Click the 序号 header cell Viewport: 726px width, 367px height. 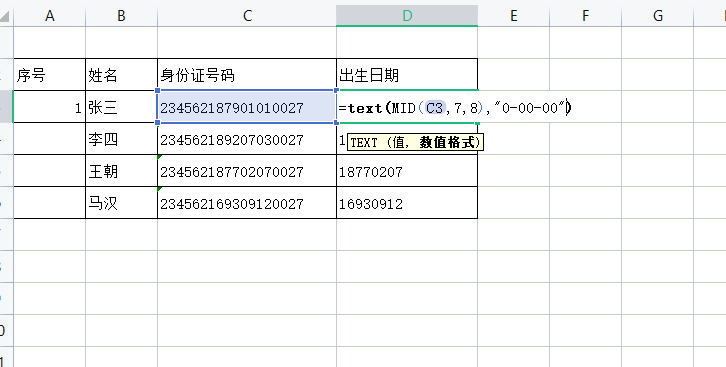pos(50,75)
